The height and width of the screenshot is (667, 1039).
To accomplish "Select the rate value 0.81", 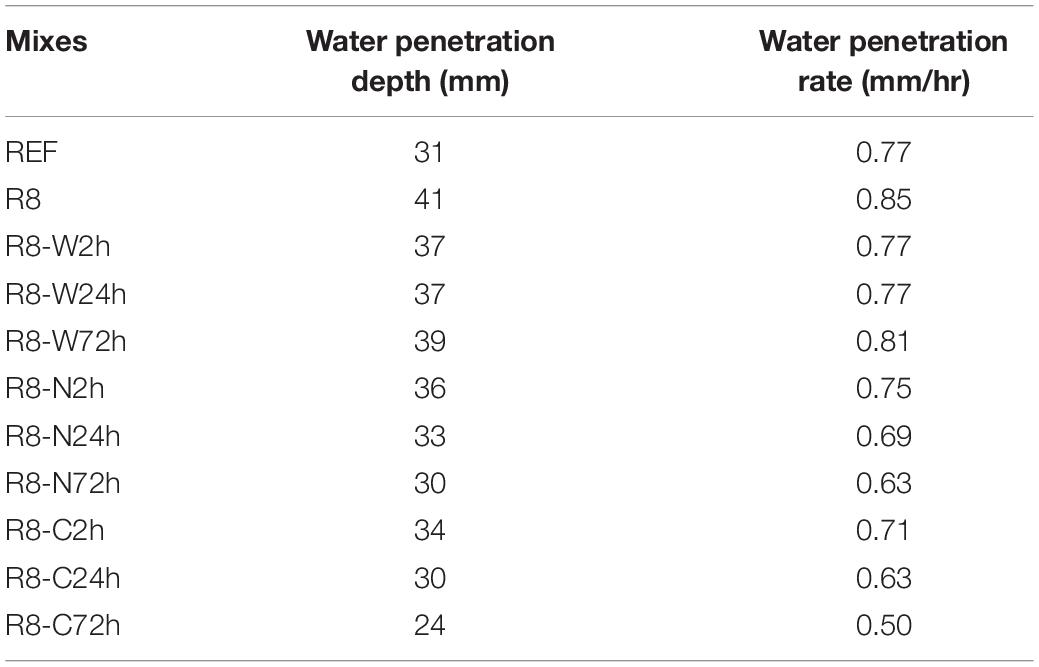I will (x=882, y=341).
